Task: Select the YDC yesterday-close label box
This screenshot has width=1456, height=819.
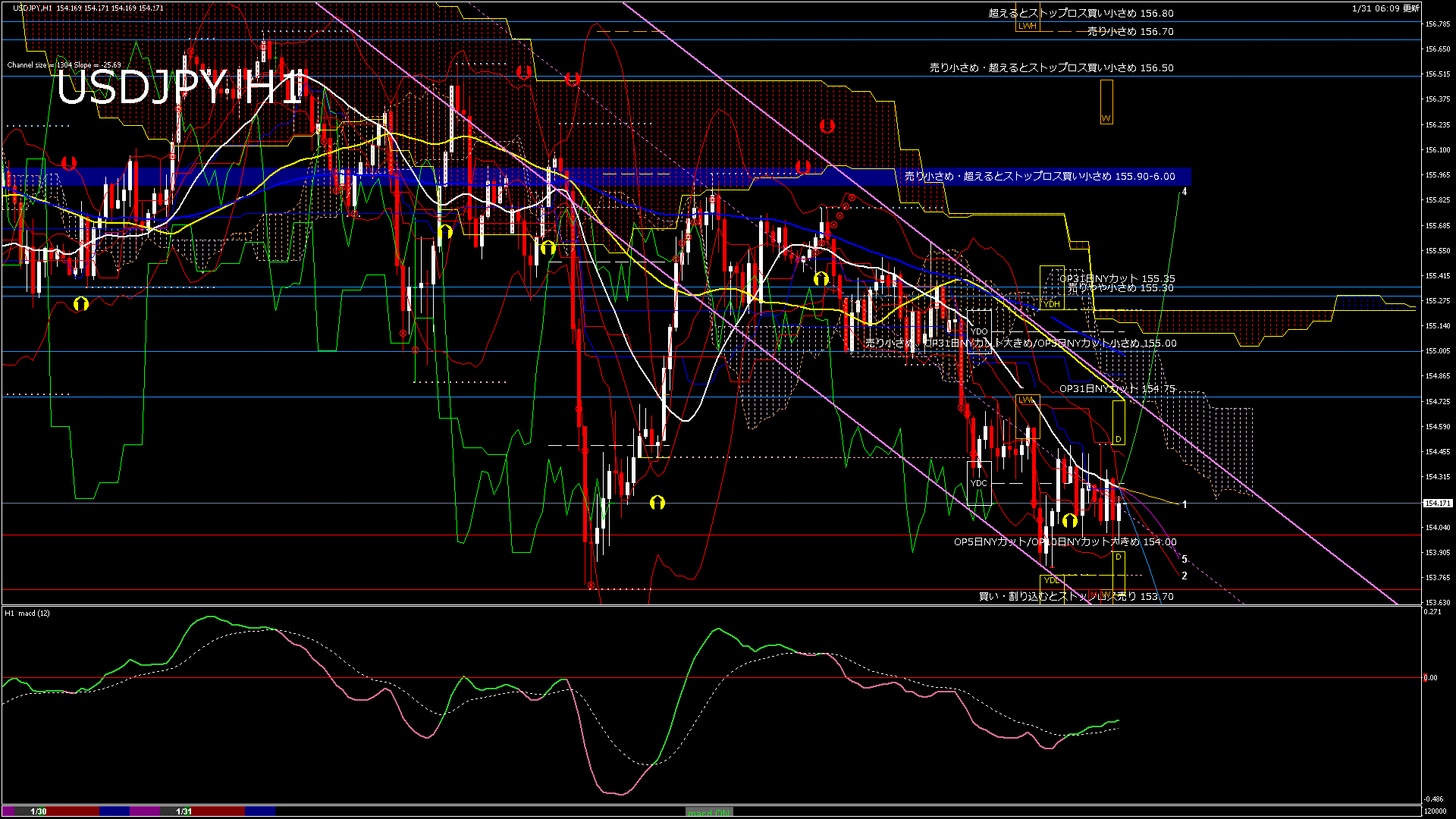Action: [x=979, y=483]
